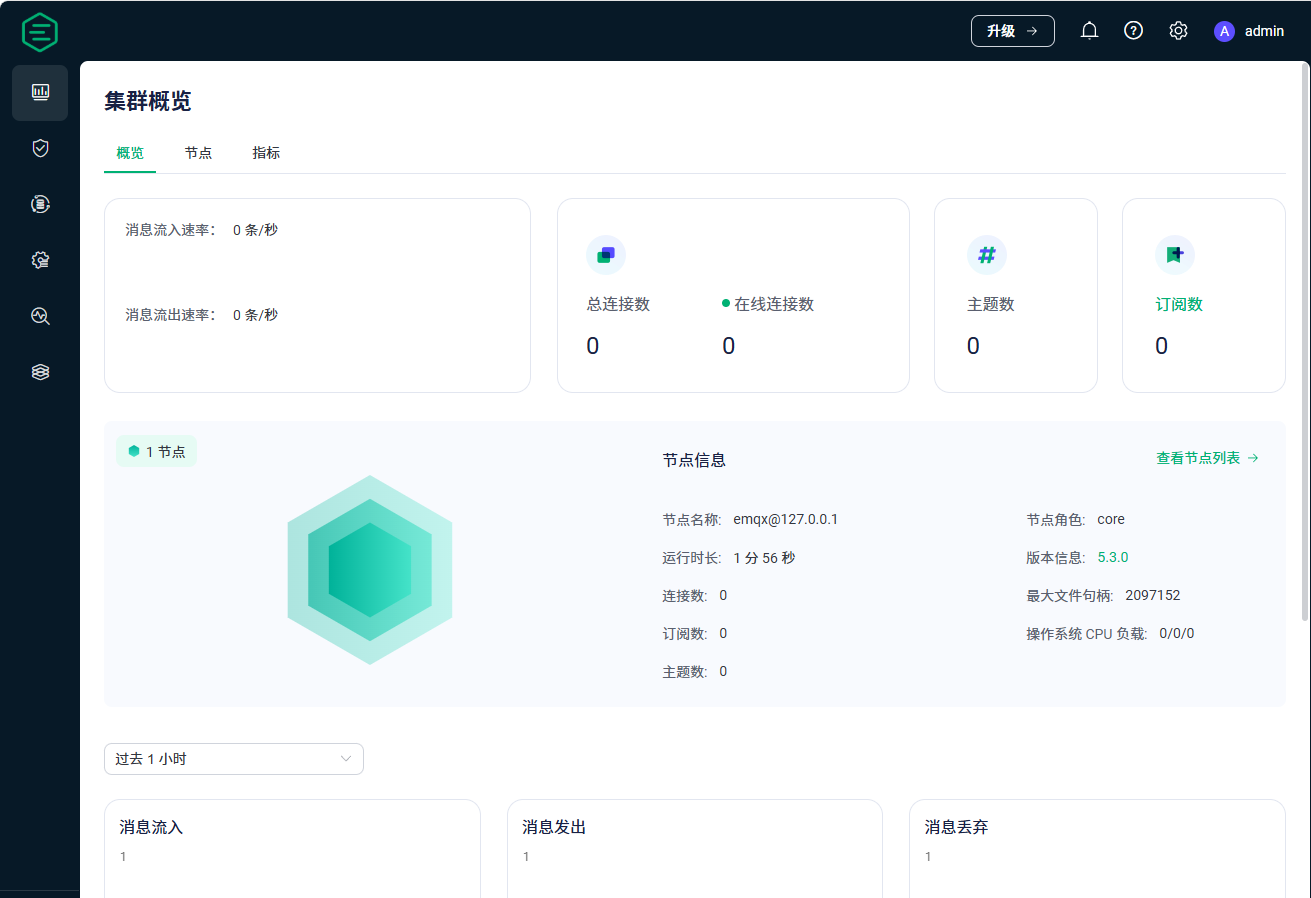Click the EMQX logo icon
Viewport: 1311px width, 898px height.
(x=40, y=32)
